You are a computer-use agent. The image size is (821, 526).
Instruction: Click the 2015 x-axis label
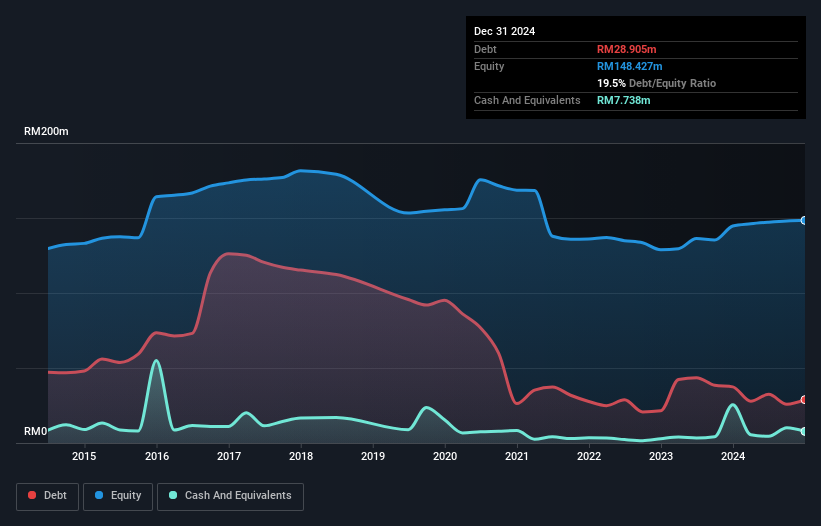click(x=84, y=456)
